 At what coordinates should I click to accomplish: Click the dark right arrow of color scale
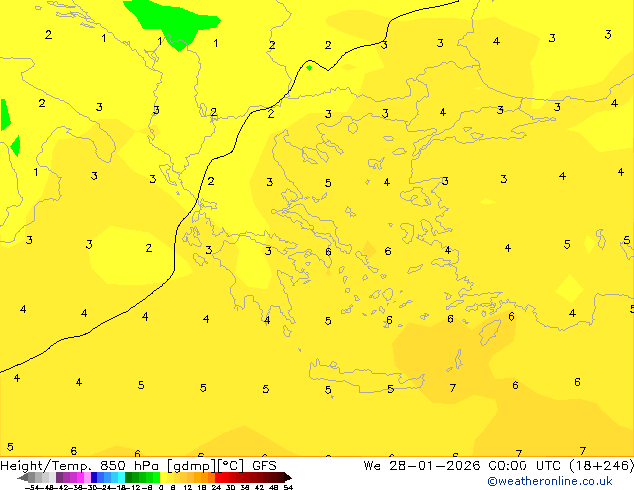click(288, 478)
